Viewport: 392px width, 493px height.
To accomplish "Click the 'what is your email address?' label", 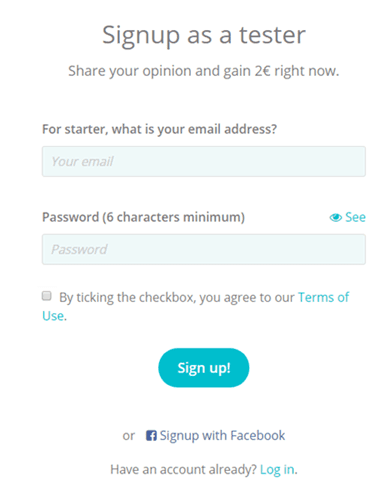I will point(194,129).
